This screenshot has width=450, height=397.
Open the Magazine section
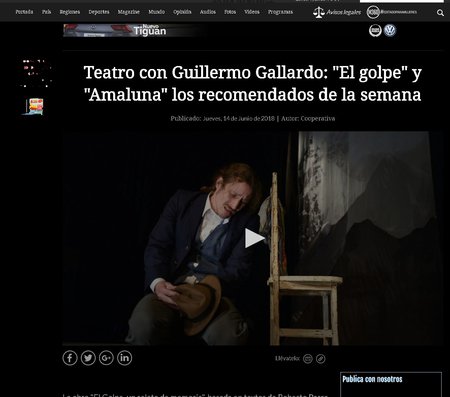pos(128,12)
